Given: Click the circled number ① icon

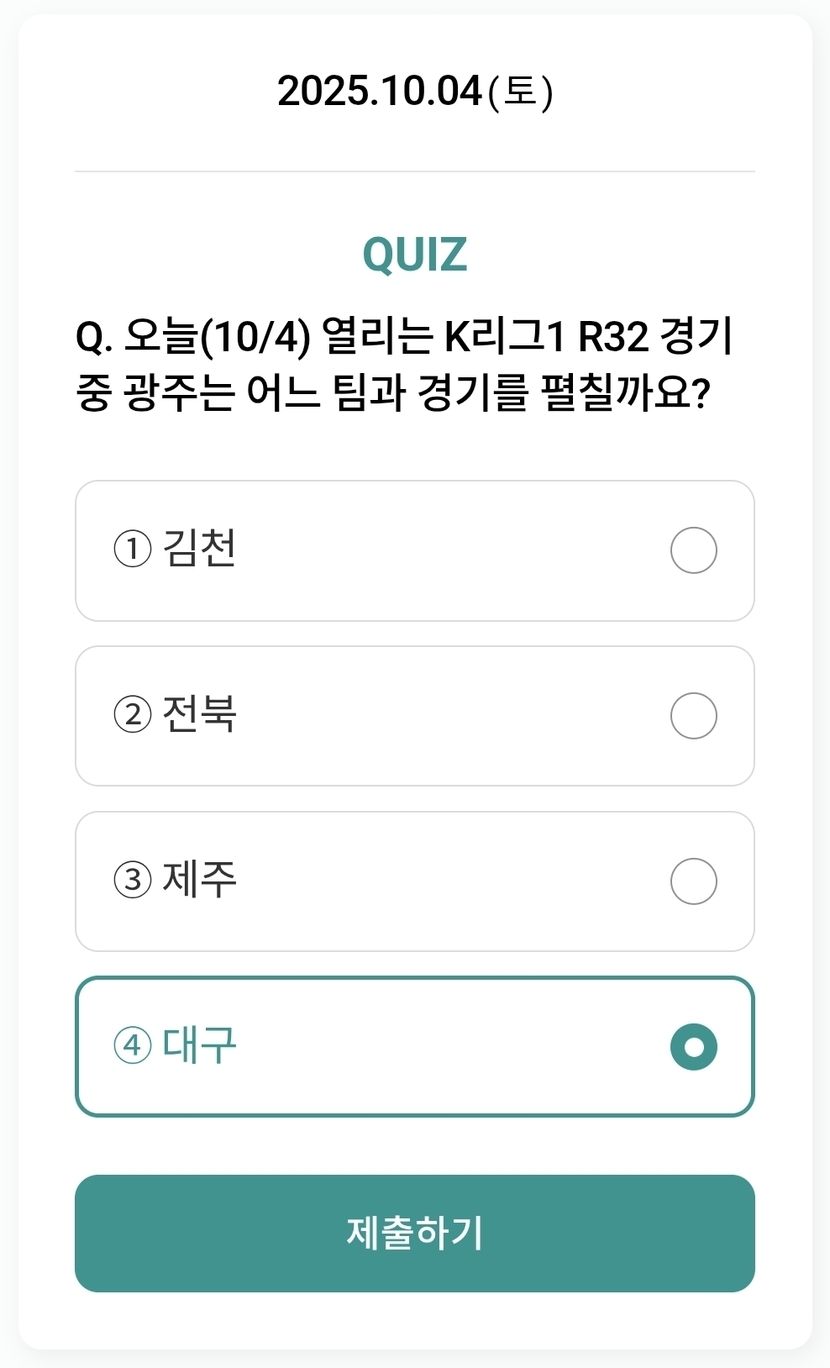Looking at the screenshot, I should pos(131,551).
